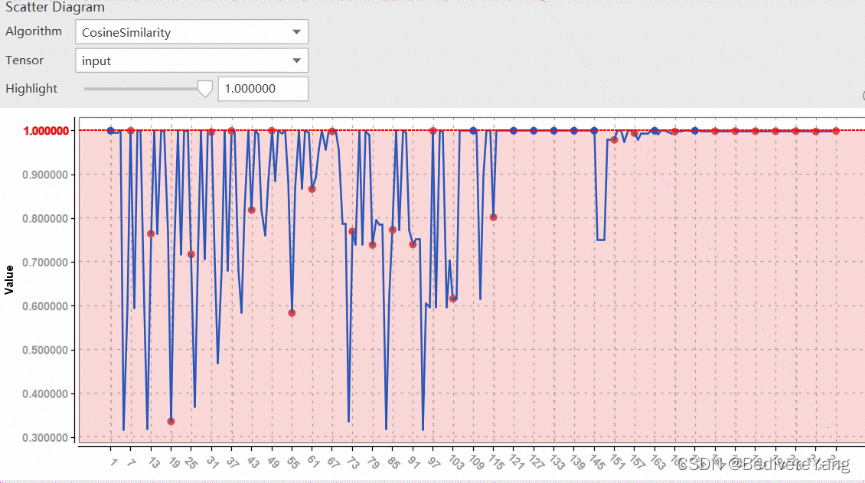Click the 0.500000 y-axis label
Viewport: 865px width, 483px height.
45,350
